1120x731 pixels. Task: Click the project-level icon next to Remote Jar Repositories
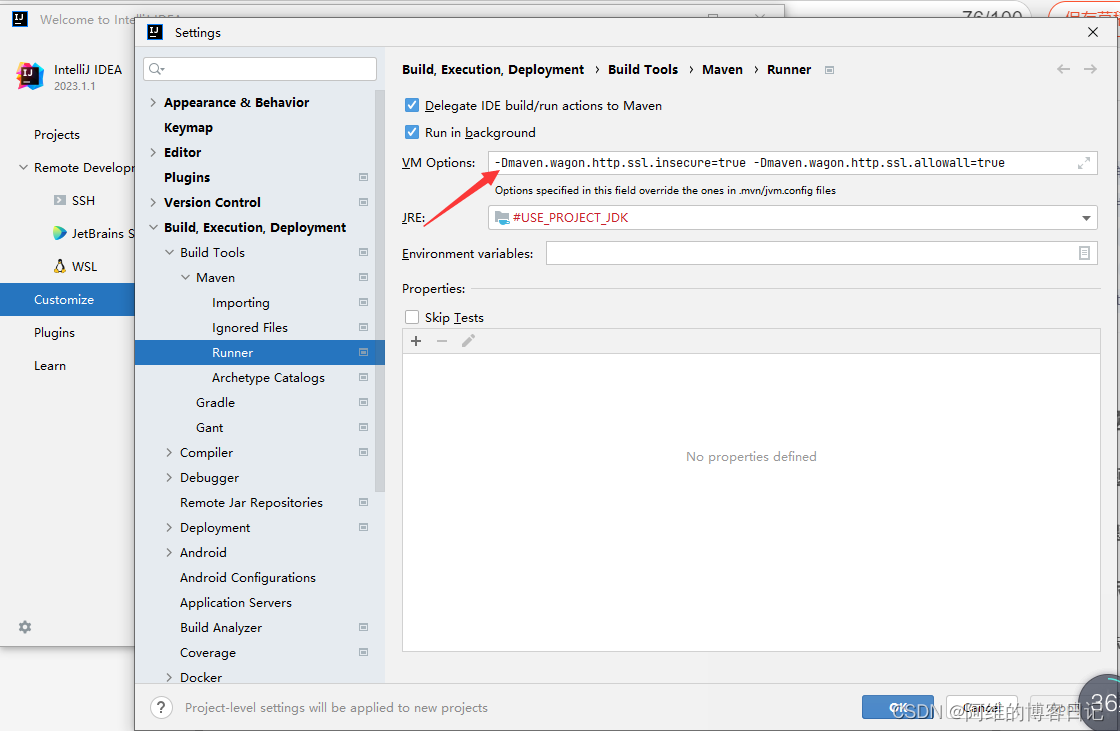pos(364,502)
